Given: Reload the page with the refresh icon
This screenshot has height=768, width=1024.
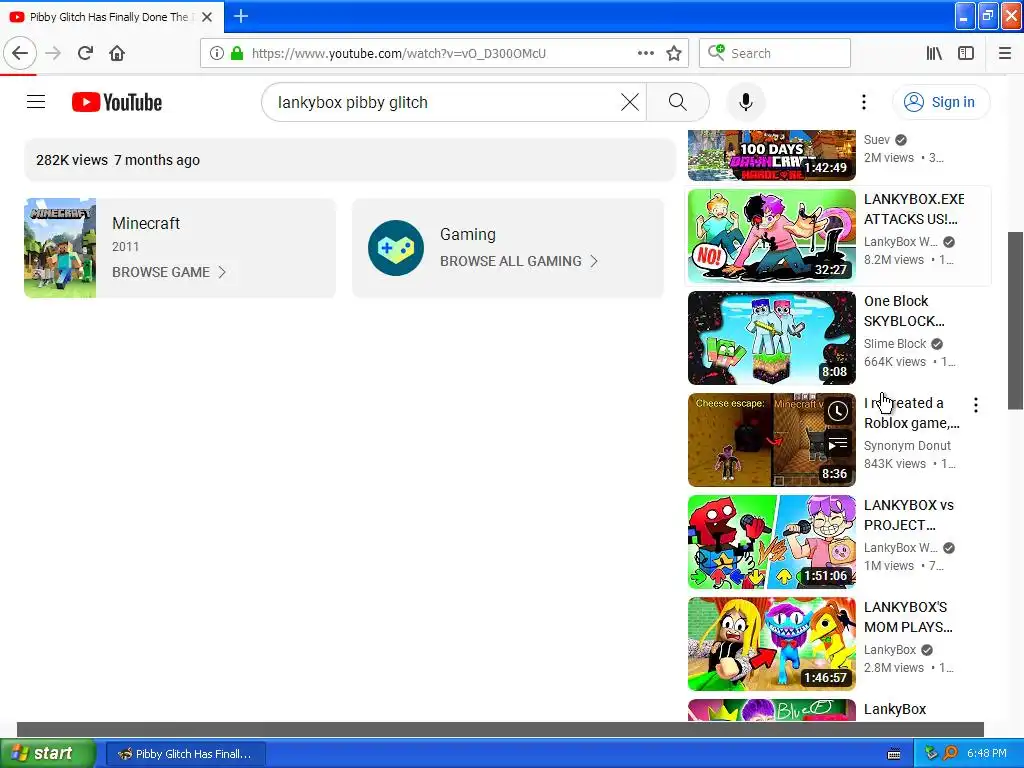Looking at the screenshot, I should 86,54.
